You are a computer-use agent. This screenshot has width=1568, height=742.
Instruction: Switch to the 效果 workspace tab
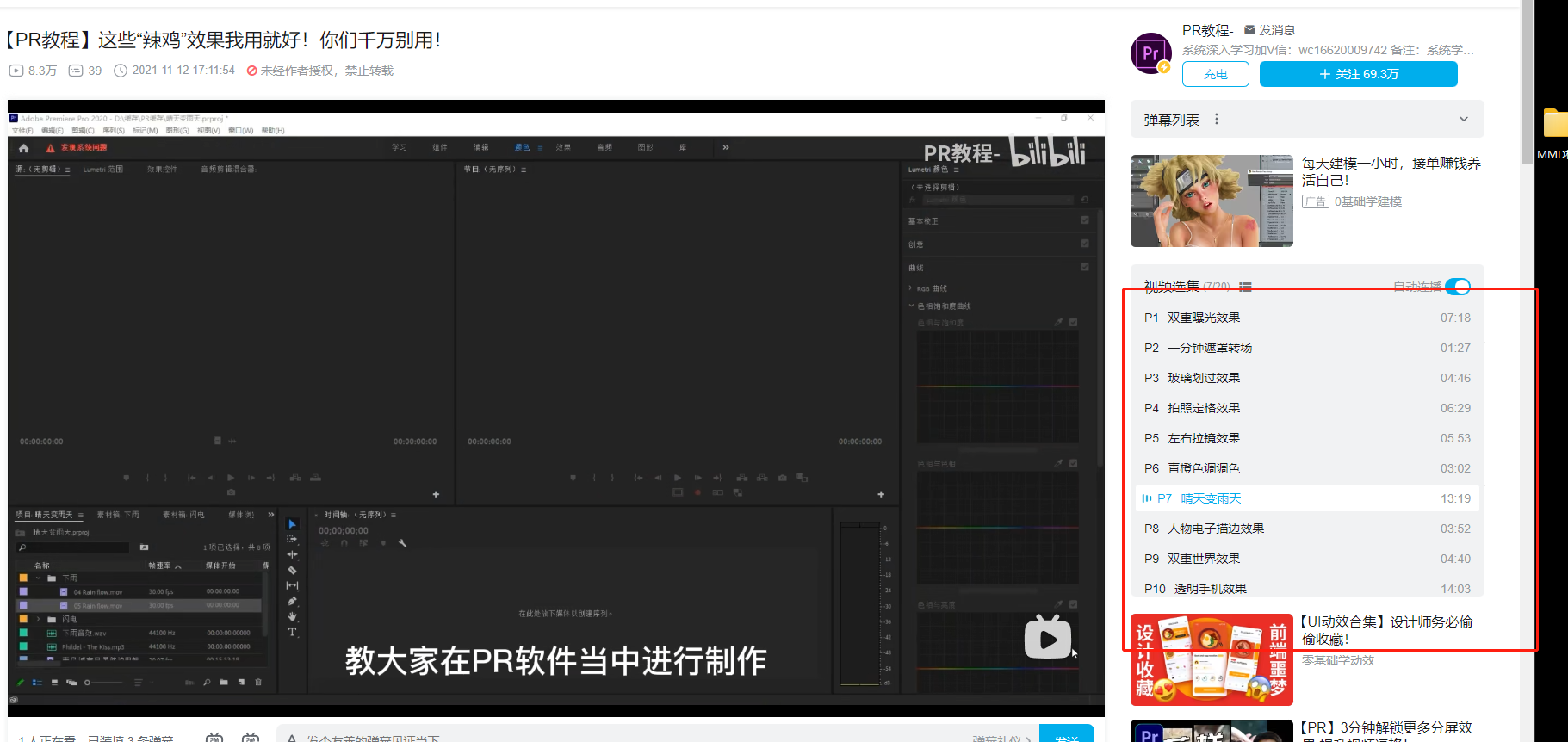tap(563, 147)
